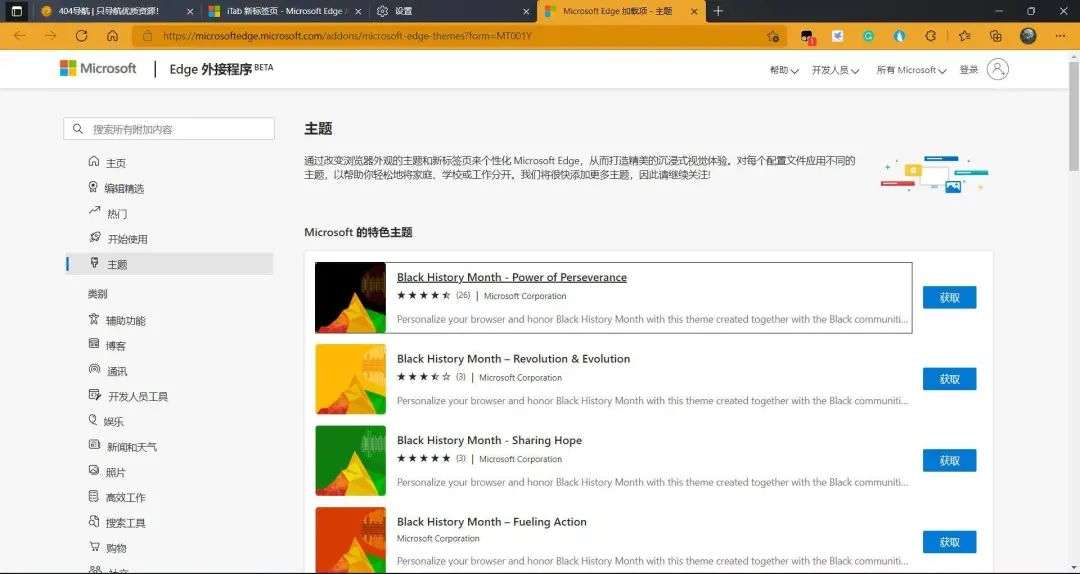This screenshot has width=1080, height=574.
Task: Open the Favorites toolbar icon
Action: (x=964, y=36)
